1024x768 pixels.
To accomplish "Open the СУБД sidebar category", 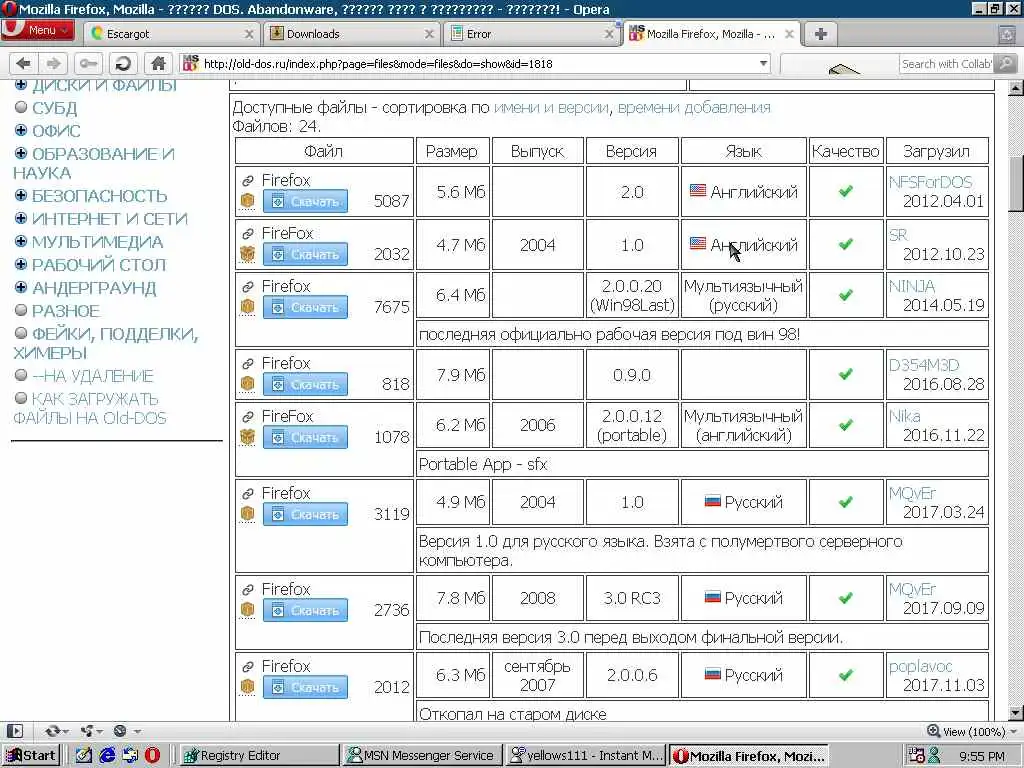I will (x=55, y=108).
